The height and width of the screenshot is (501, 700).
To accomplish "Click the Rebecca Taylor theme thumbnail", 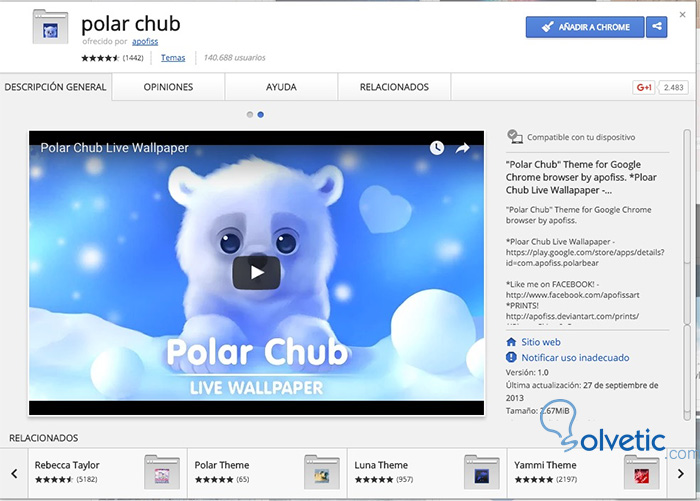I will [162, 472].
